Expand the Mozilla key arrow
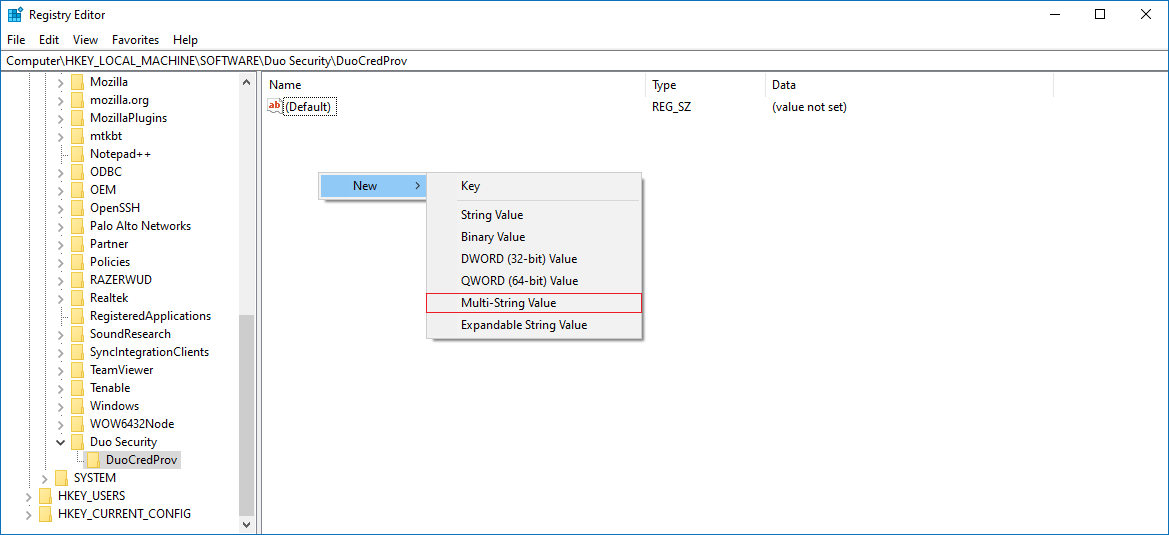The height and width of the screenshot is (535, 1169). tap(61, 82)
